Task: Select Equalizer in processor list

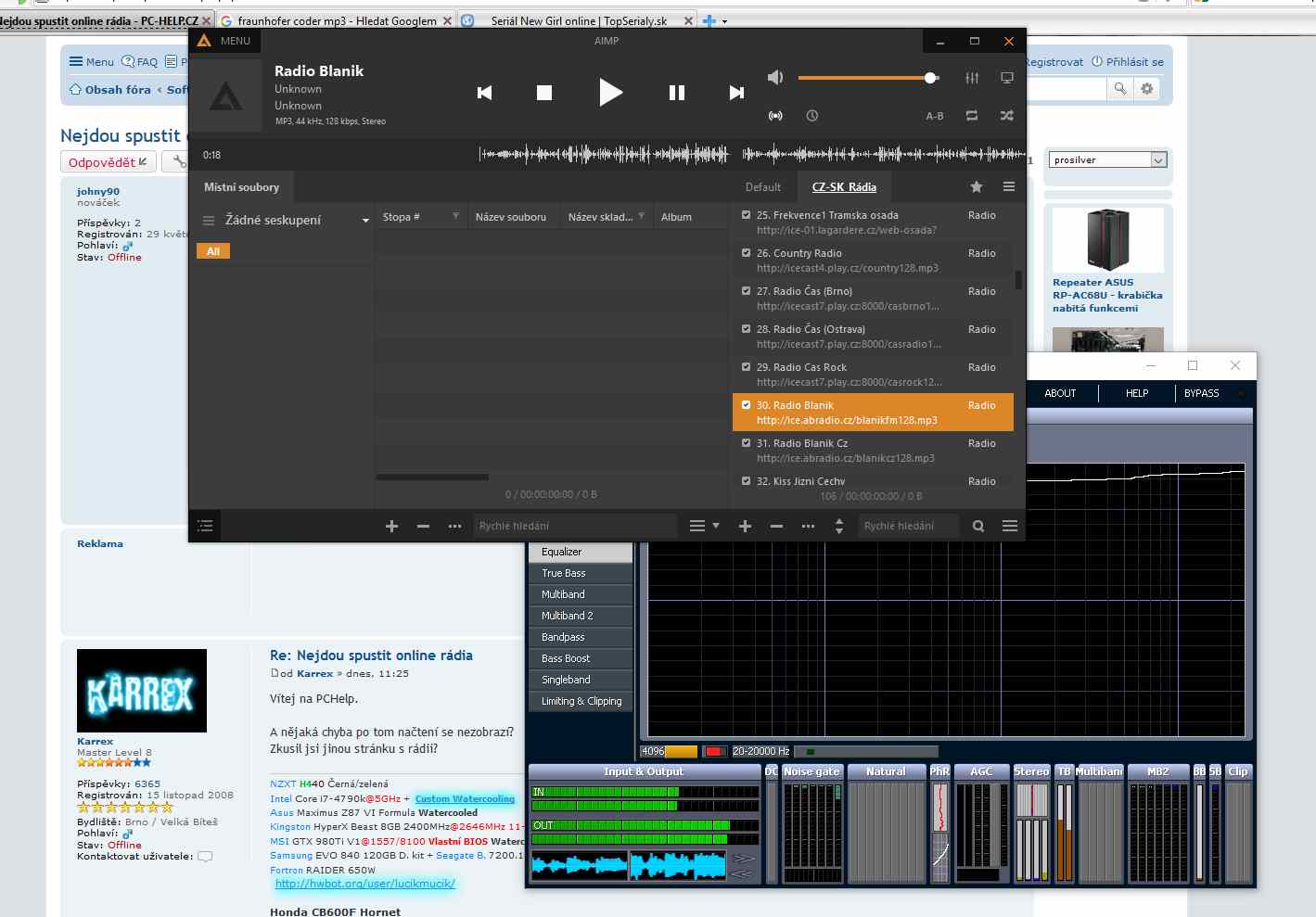Action: (x=581, y=552)
